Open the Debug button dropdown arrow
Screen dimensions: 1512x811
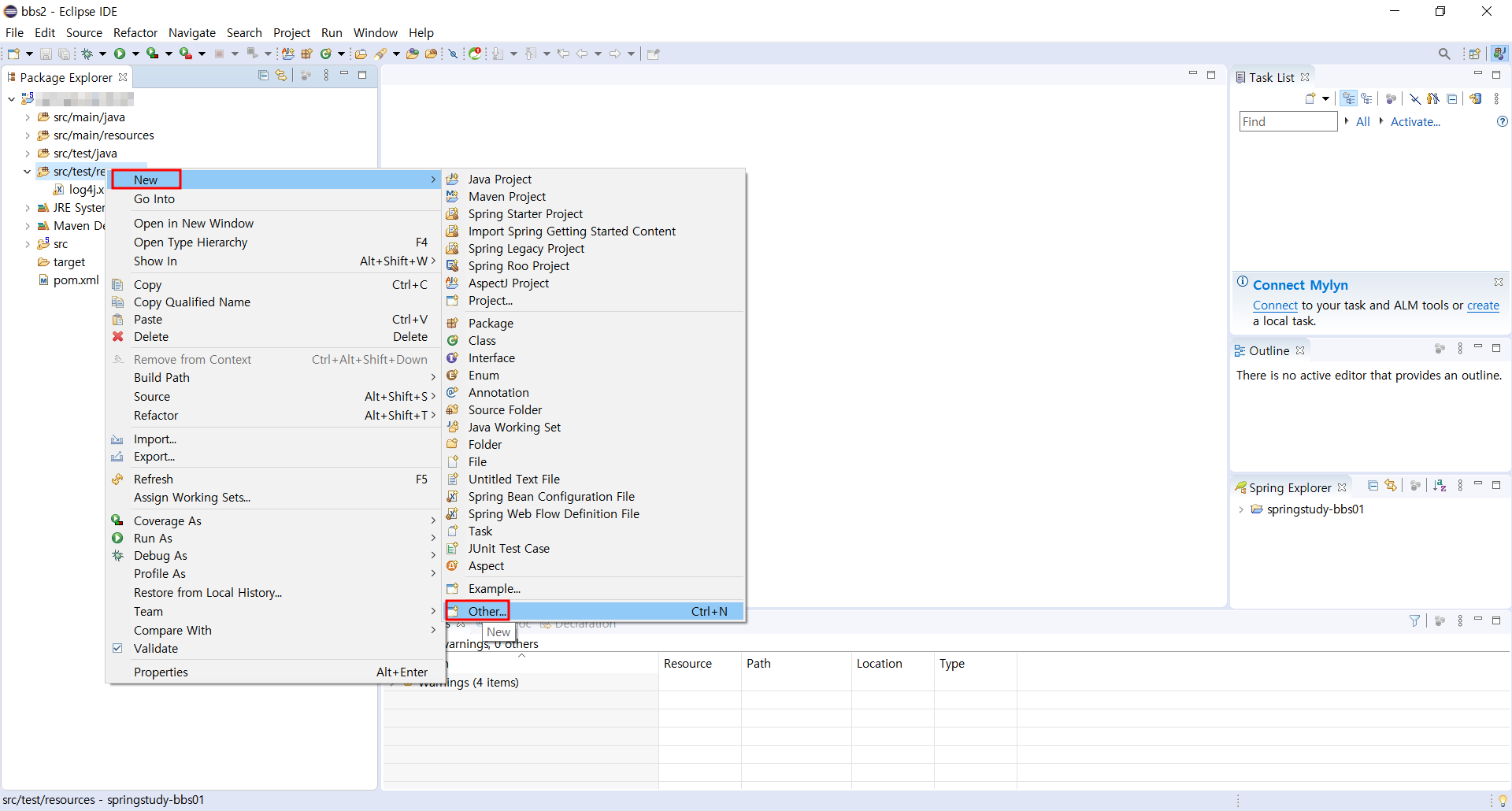click(x=102, y=54)
